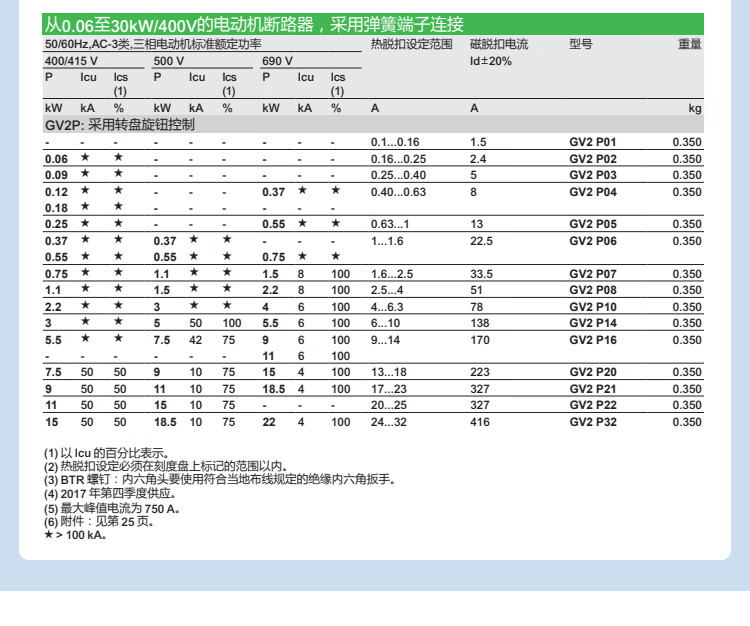Image resolution: width=750 pixels, height=626 pixels.
Task: Click the Id±20% subheader
Action: (x=490, y=61)
